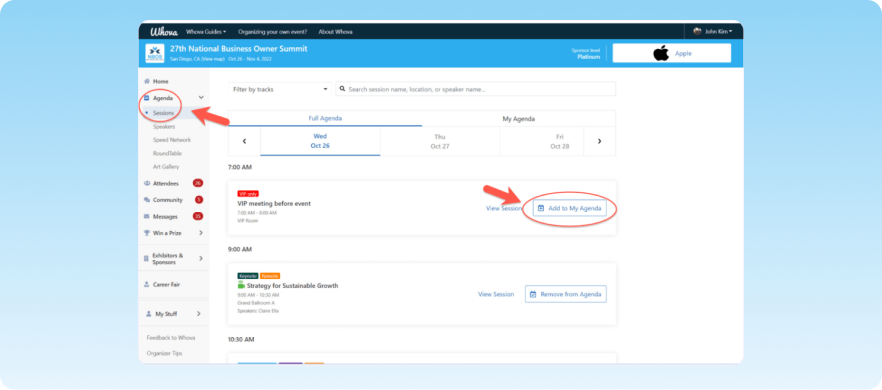Image resolution: width=882 pixels, height=390 pixels.
Task: Collapse the Agenda section chevron
Action: click(x=201, y=98)
